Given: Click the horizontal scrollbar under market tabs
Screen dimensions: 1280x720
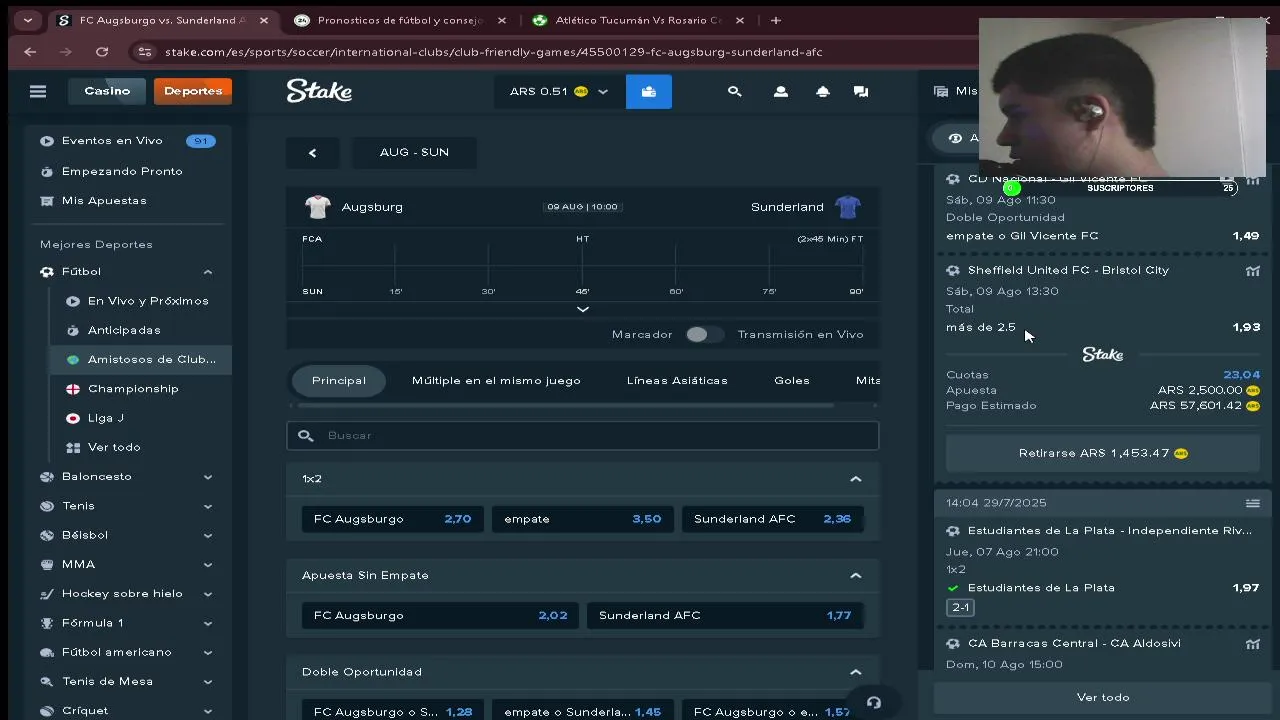Looking at the screenshot, I should pyautogui.click(x=565, y=406).
